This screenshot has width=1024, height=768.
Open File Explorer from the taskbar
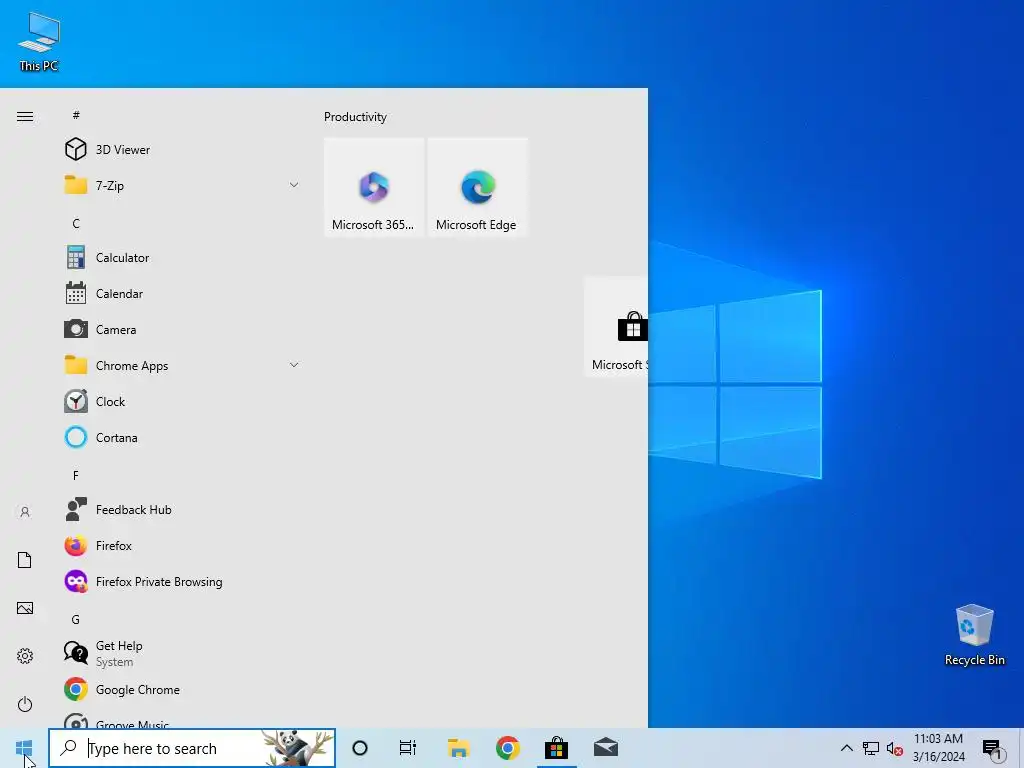[x=458, y=748]
